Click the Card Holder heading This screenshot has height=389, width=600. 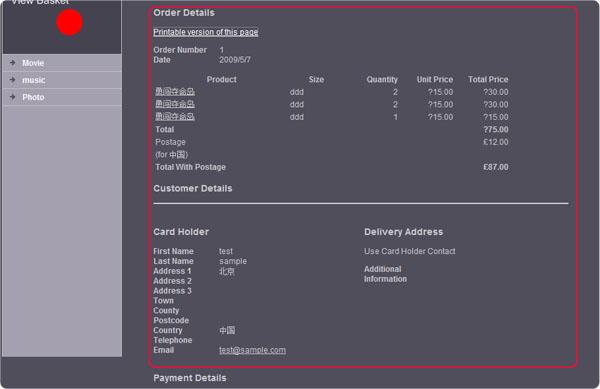(181, 232)
